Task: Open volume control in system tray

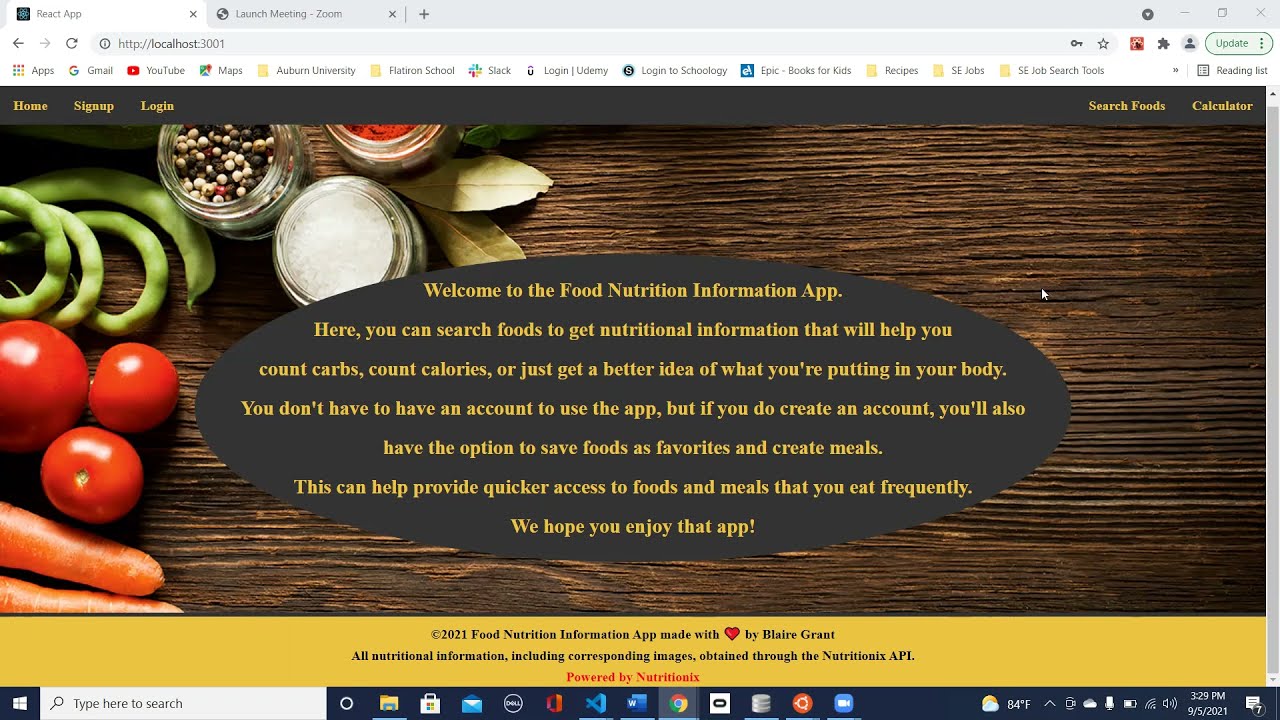Action: 1170,703
